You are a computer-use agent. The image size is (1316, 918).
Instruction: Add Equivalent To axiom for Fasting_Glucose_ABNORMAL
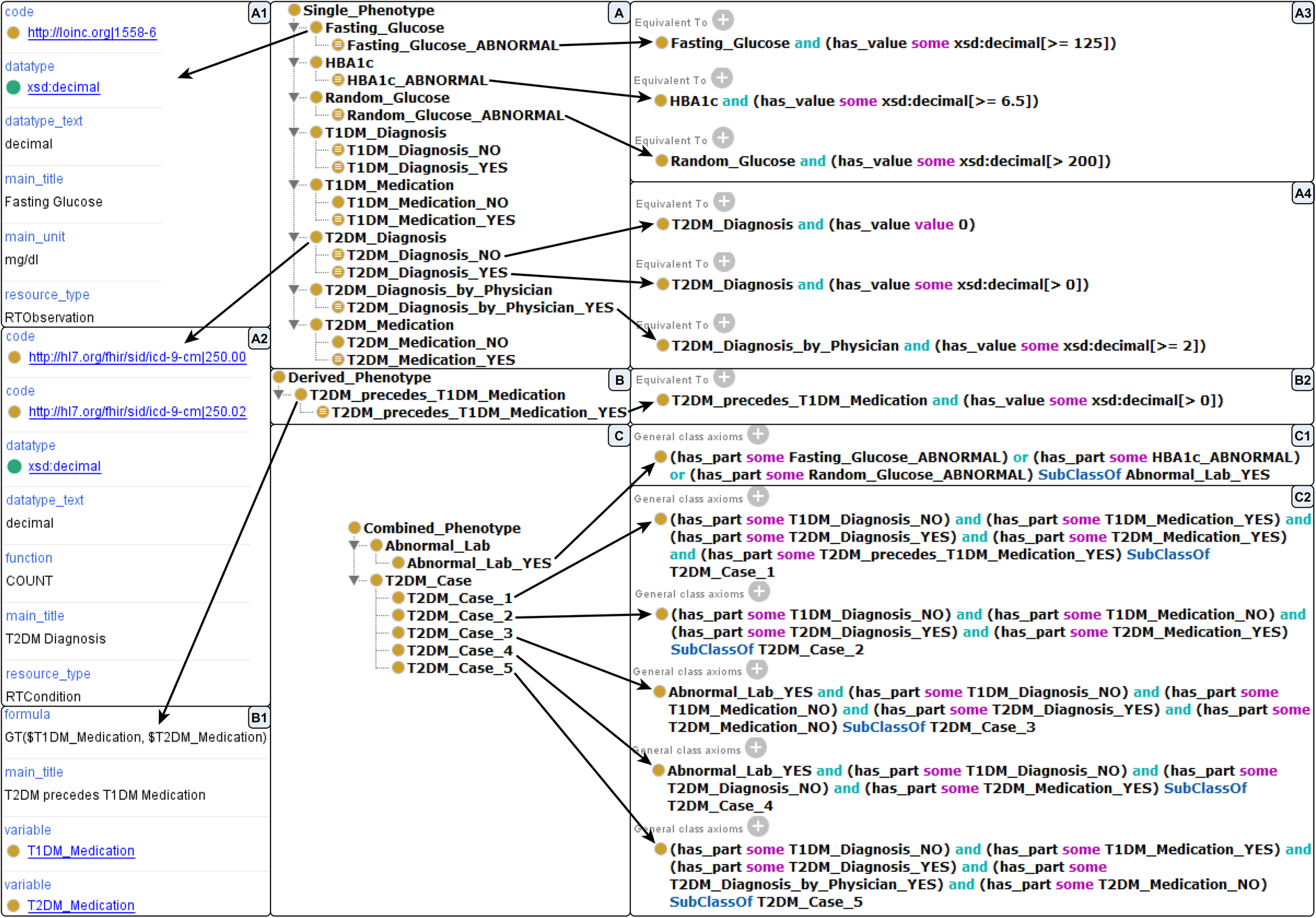[x=723, y=20]
